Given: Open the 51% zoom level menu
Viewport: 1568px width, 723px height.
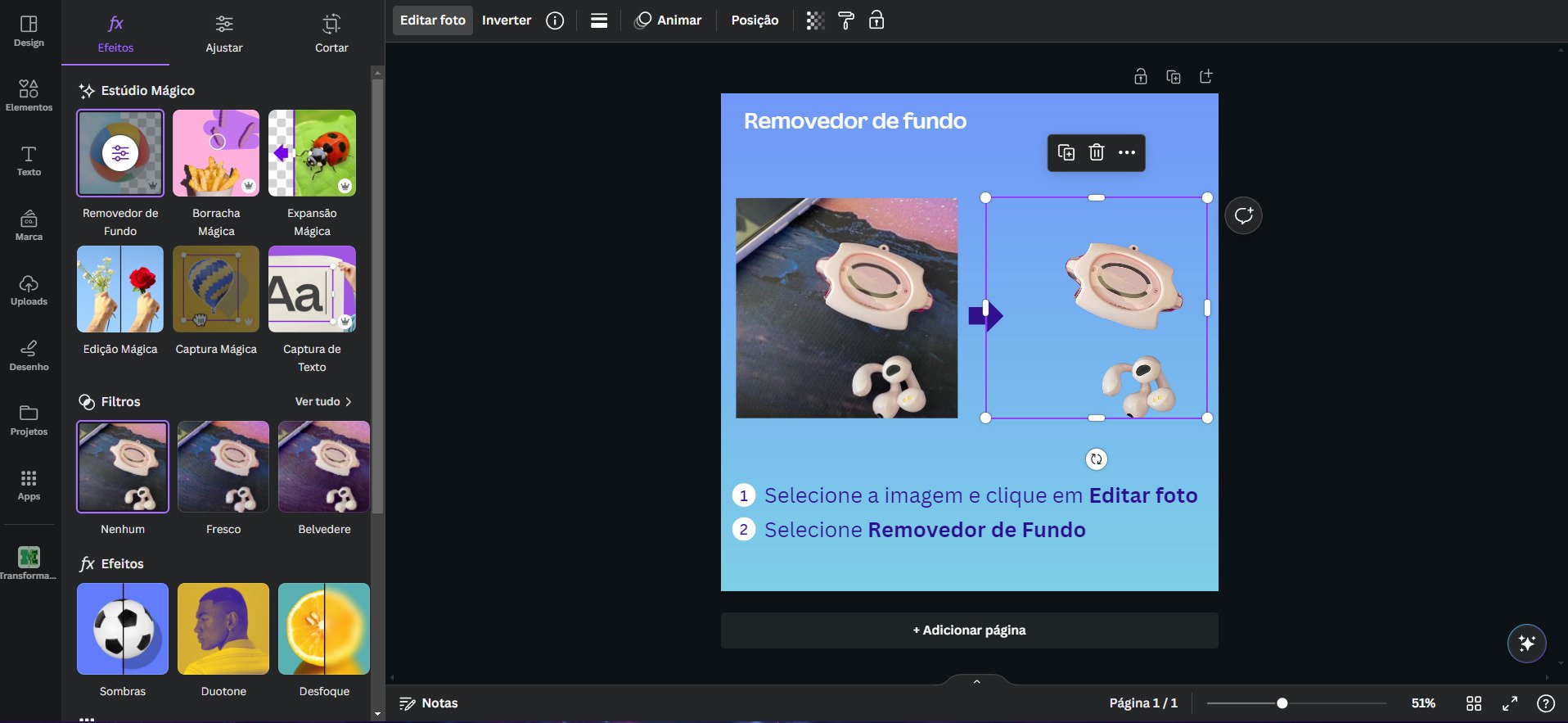Looking at the screenshot, I should [x=1423, y=703].
